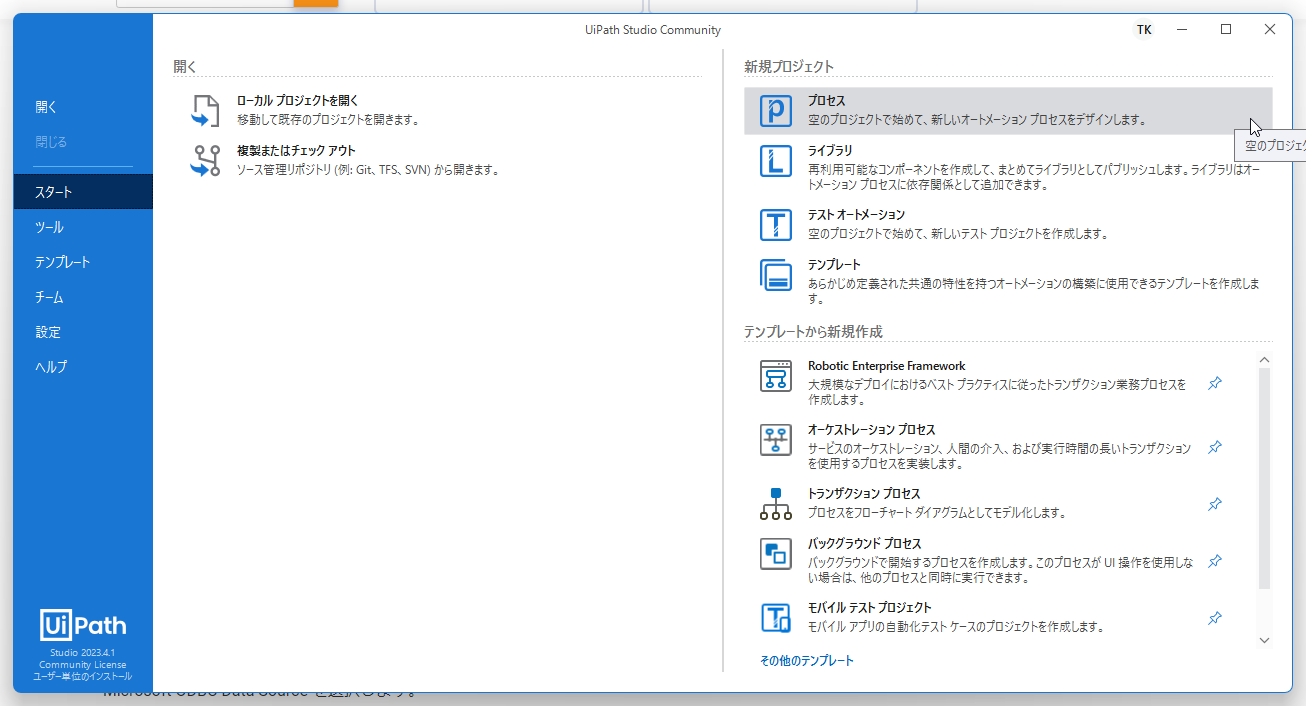Maximize the UiPath Studio window
This screenshot has width=1306, height=706.
(x=1226, y=30)
